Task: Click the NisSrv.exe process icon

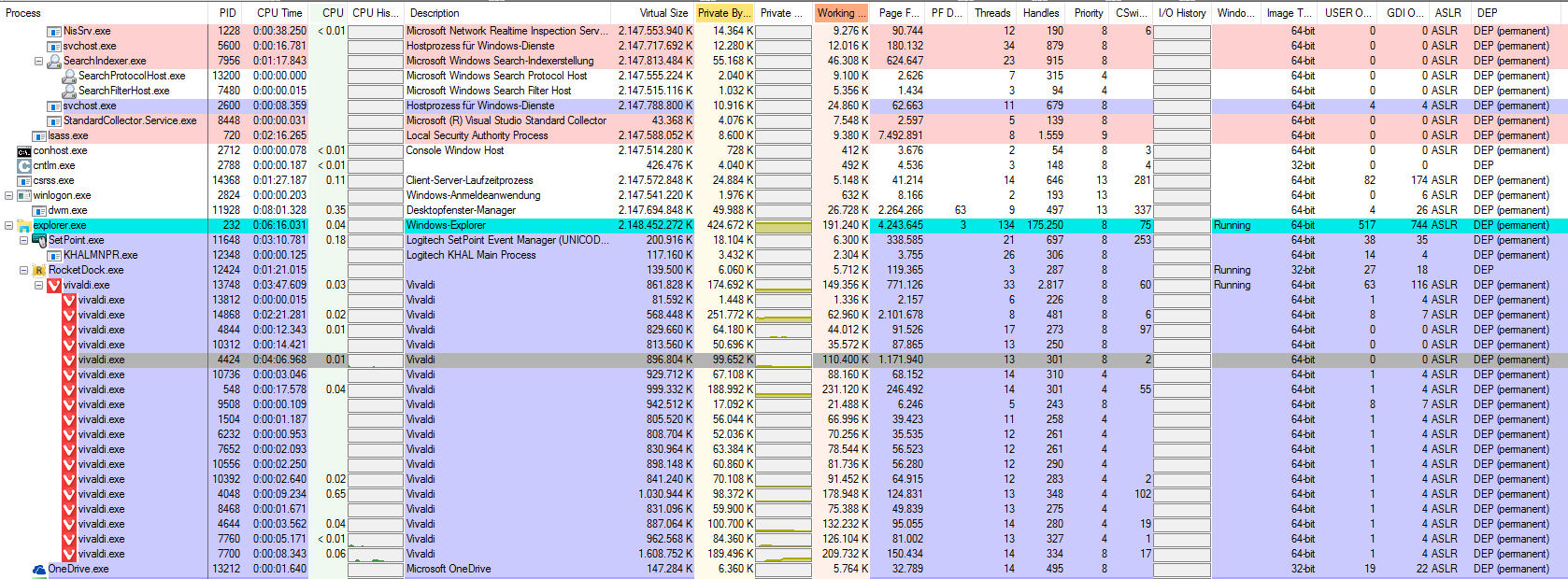Action: click(54, 31)
